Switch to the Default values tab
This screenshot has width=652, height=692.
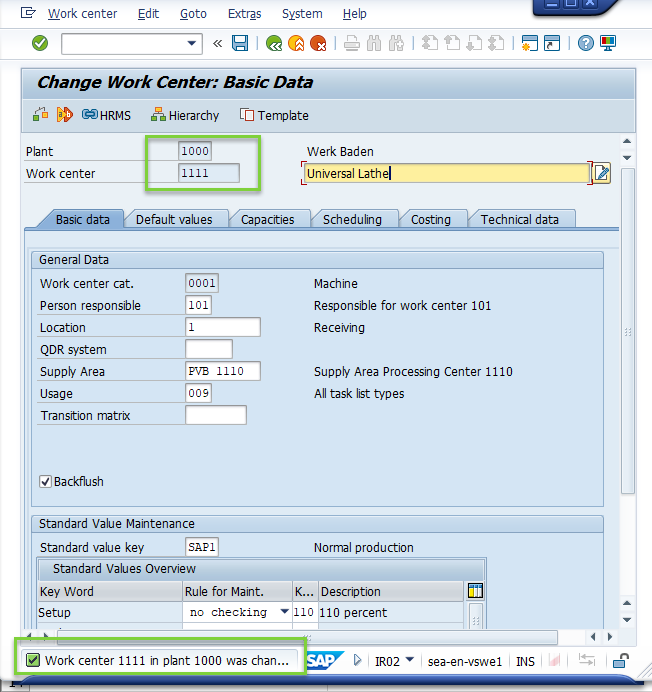pyautogui.click(x=174, y=219)
